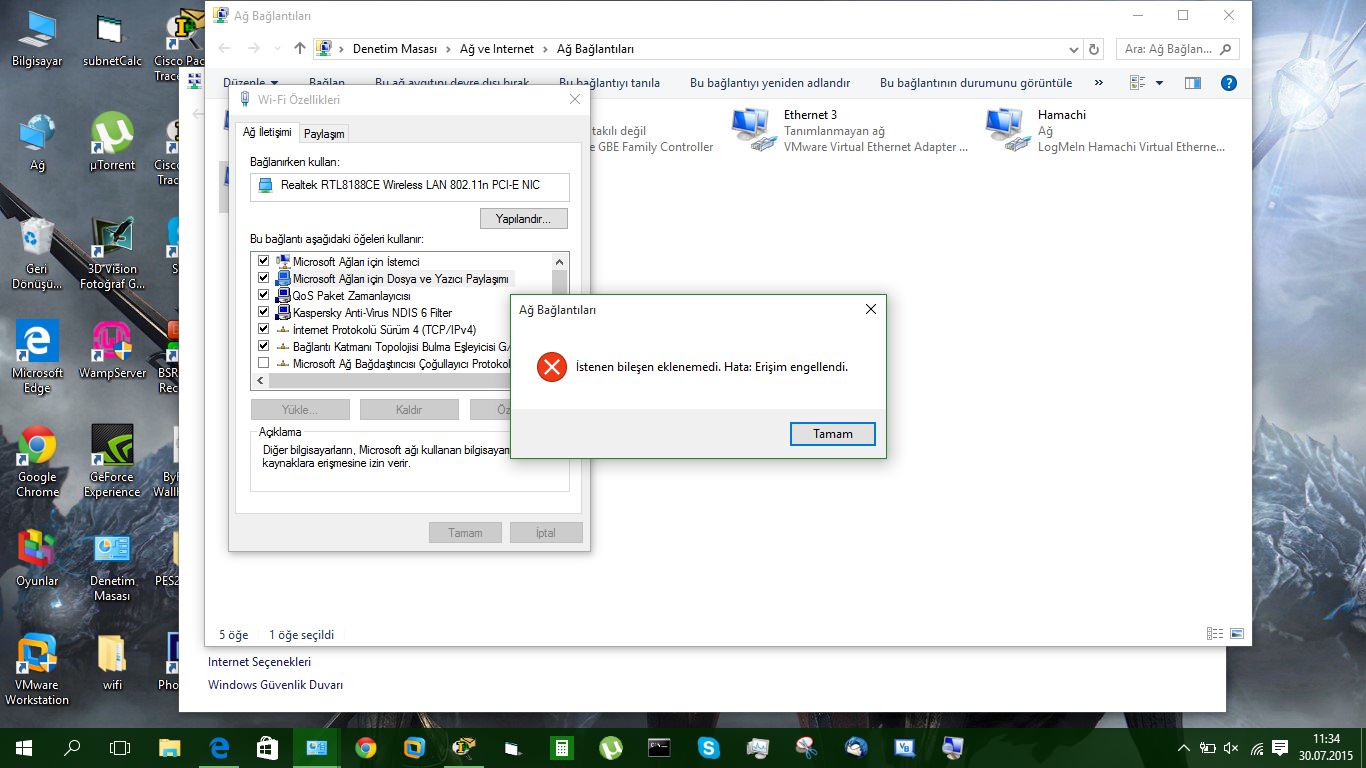Toggle the preview pane icon in toolbar
1366x768 pixels.
[1192, 83]
